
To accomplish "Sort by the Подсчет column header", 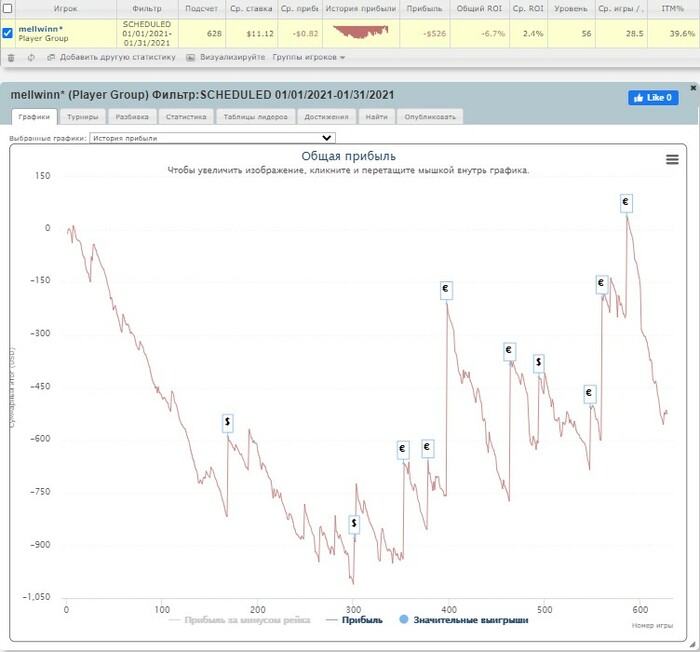I will tap(202, 8).
